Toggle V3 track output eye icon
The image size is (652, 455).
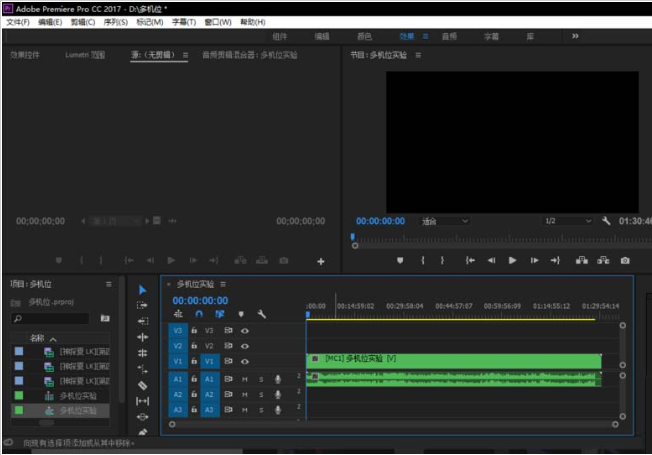[245, 330]
